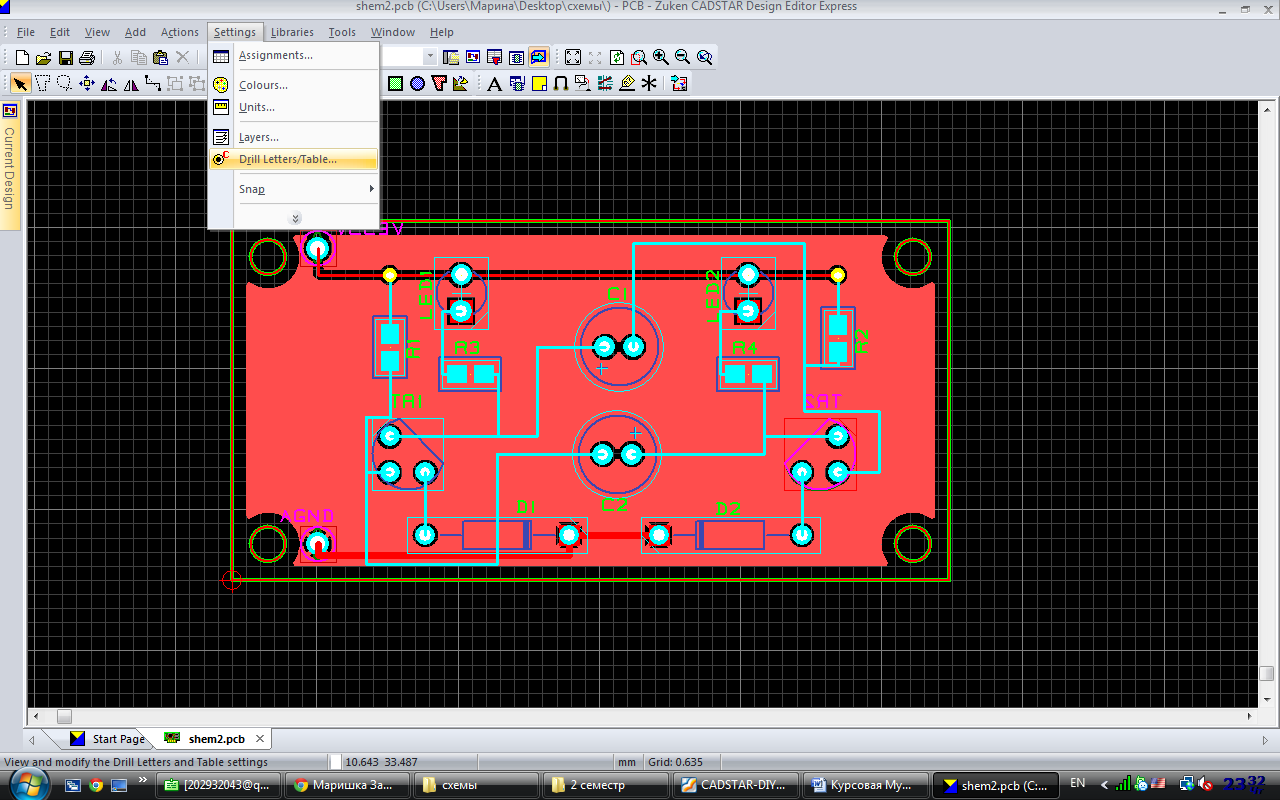The image size is (1280, 800).
Task: Open the Window menu
Action: [x=393, y=32]
